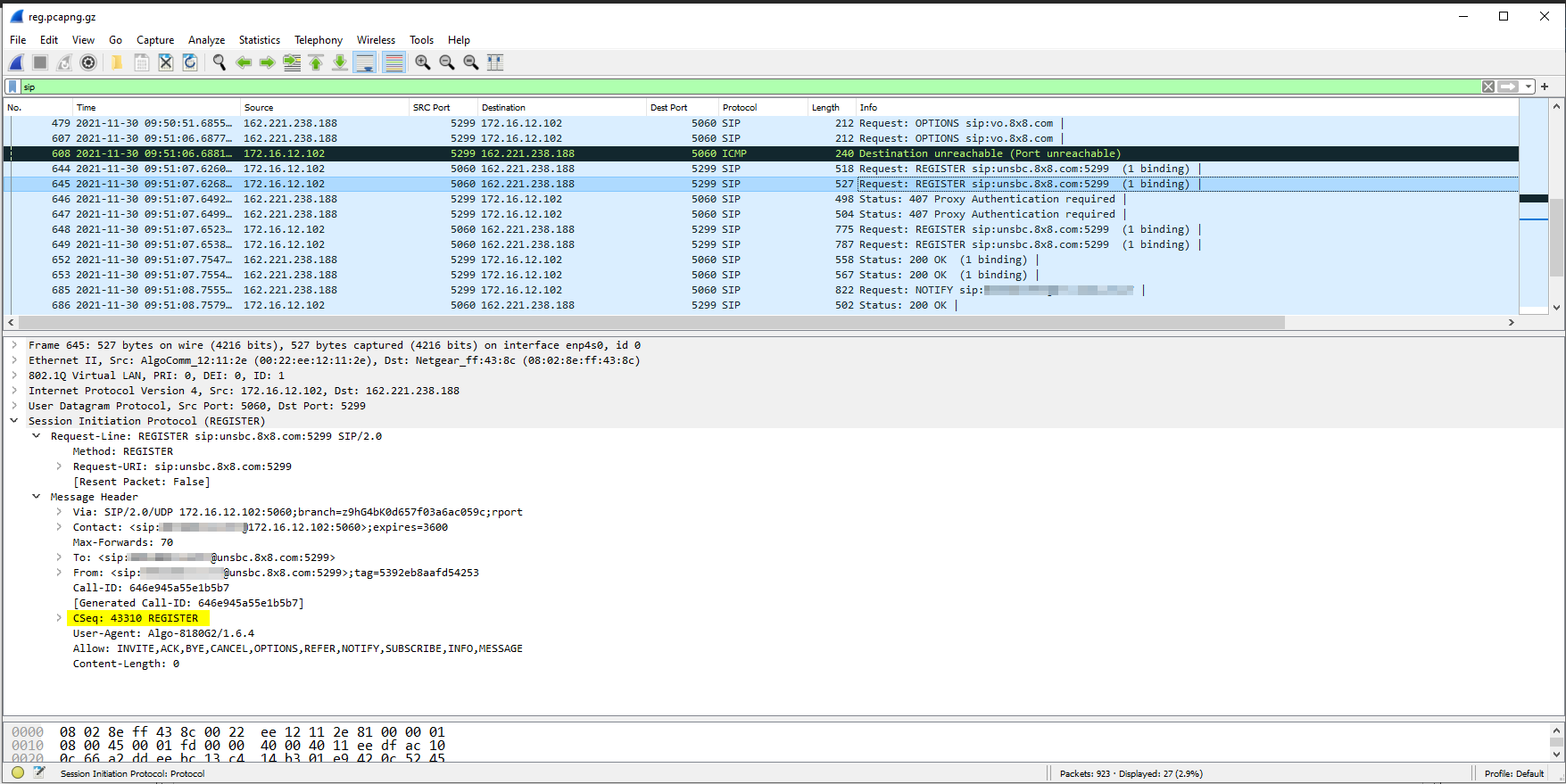1566x784 pixels.
Task: Reset text zoom to normal size
Action: click(471, 62)
